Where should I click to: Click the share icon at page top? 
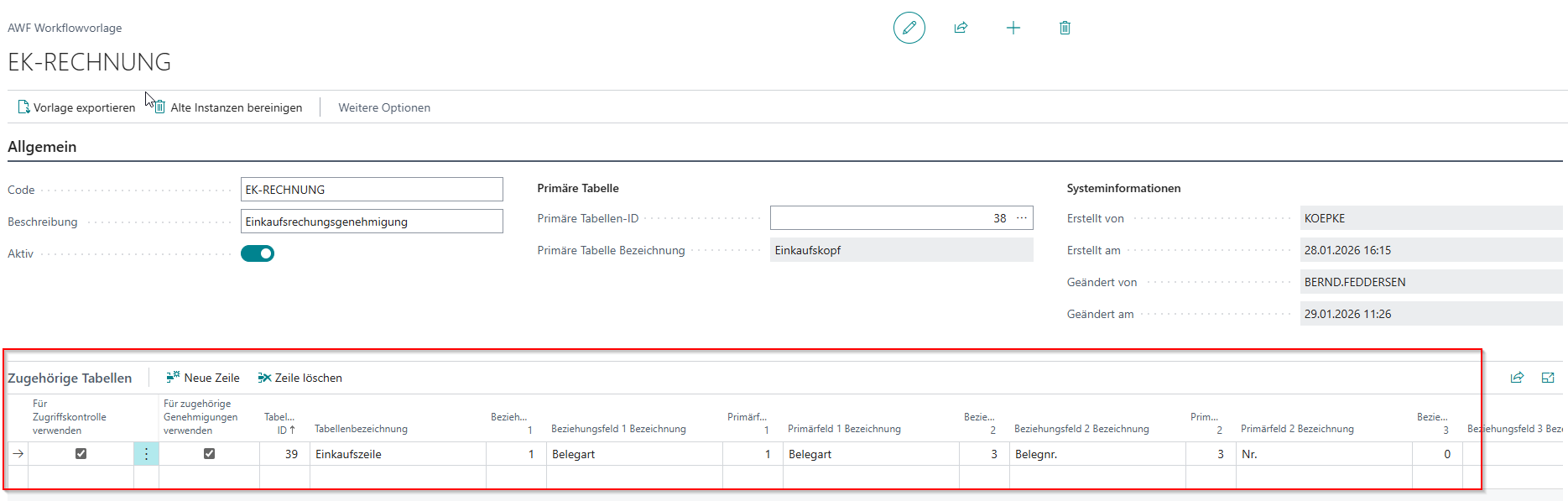click(961, 28)
